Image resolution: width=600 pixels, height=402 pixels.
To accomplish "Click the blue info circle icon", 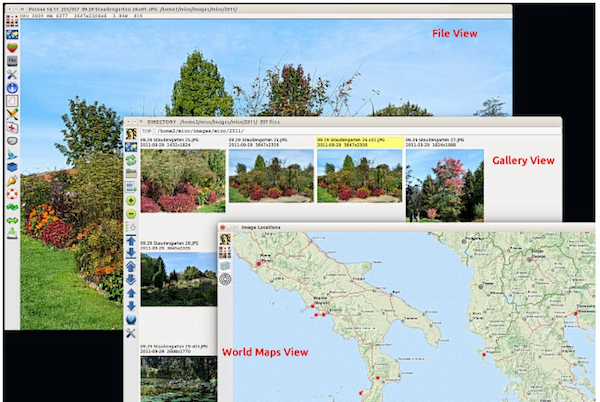I will pyautogui.click(x=12, y=88).
